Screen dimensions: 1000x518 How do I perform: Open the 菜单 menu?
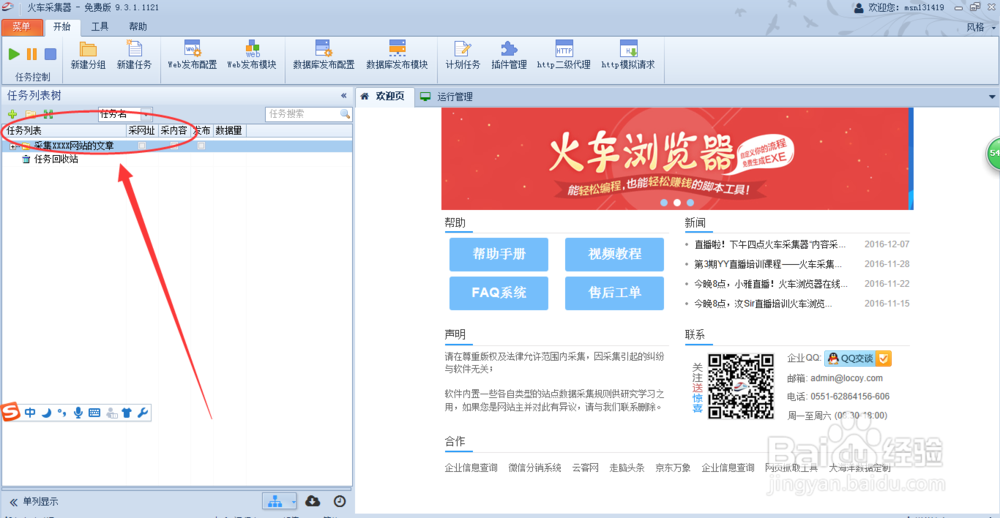click(22, 27)
